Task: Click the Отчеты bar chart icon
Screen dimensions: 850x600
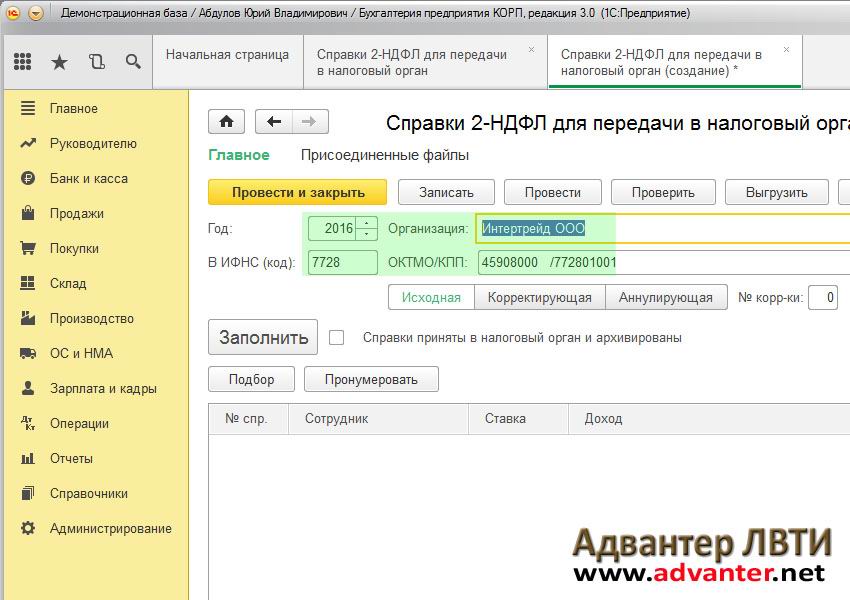Action: click(x=28, y=458)
